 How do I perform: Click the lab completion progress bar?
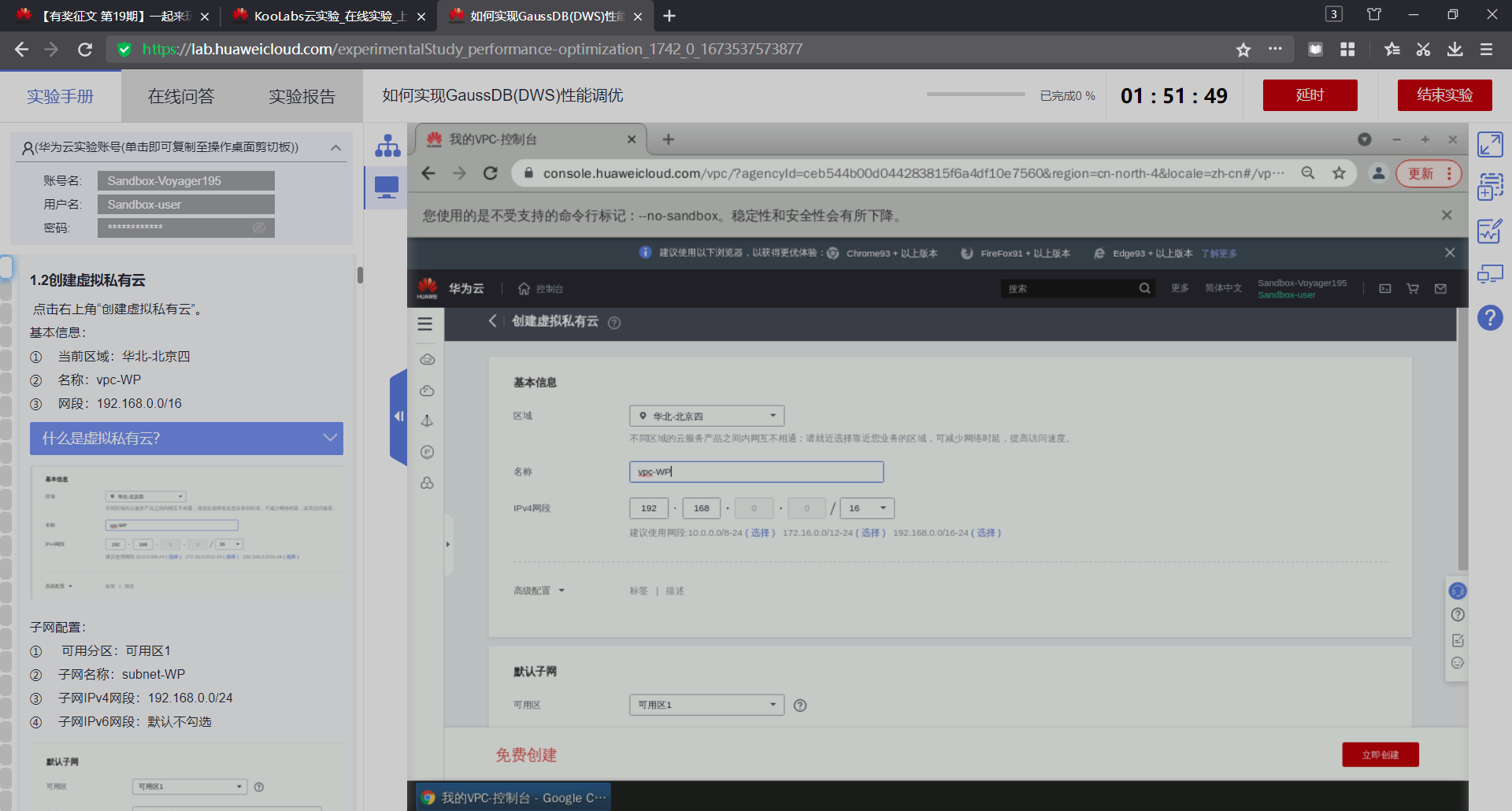[x=976, y=94]
